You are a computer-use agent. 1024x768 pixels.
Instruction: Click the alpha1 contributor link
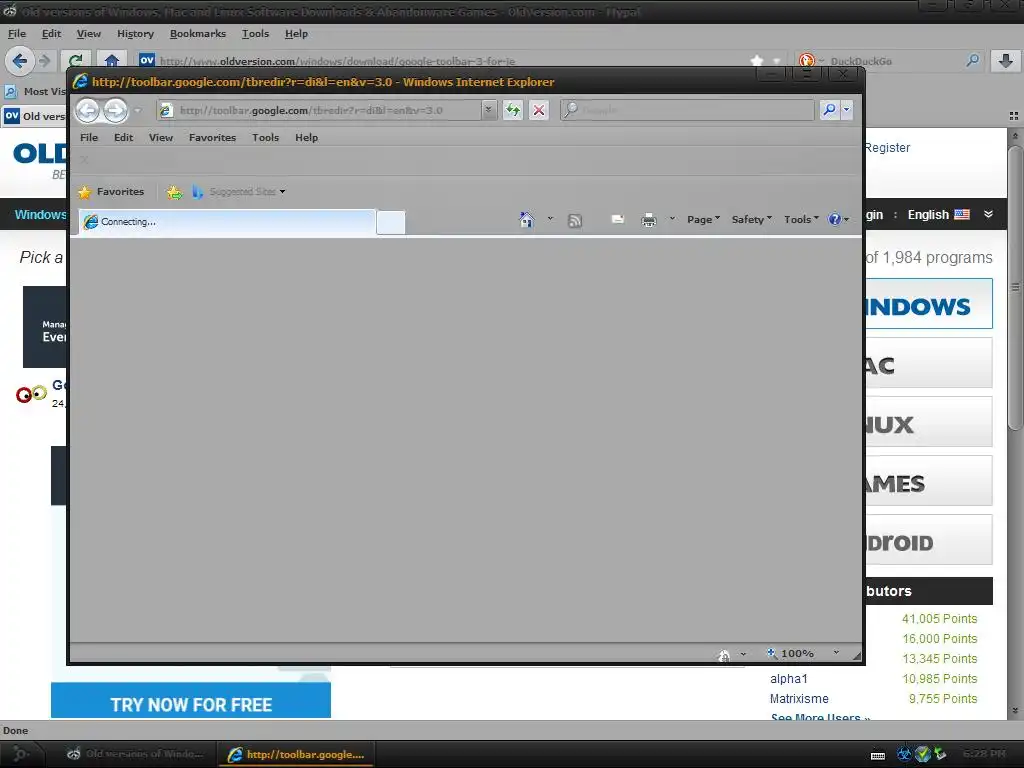point(788,679)
